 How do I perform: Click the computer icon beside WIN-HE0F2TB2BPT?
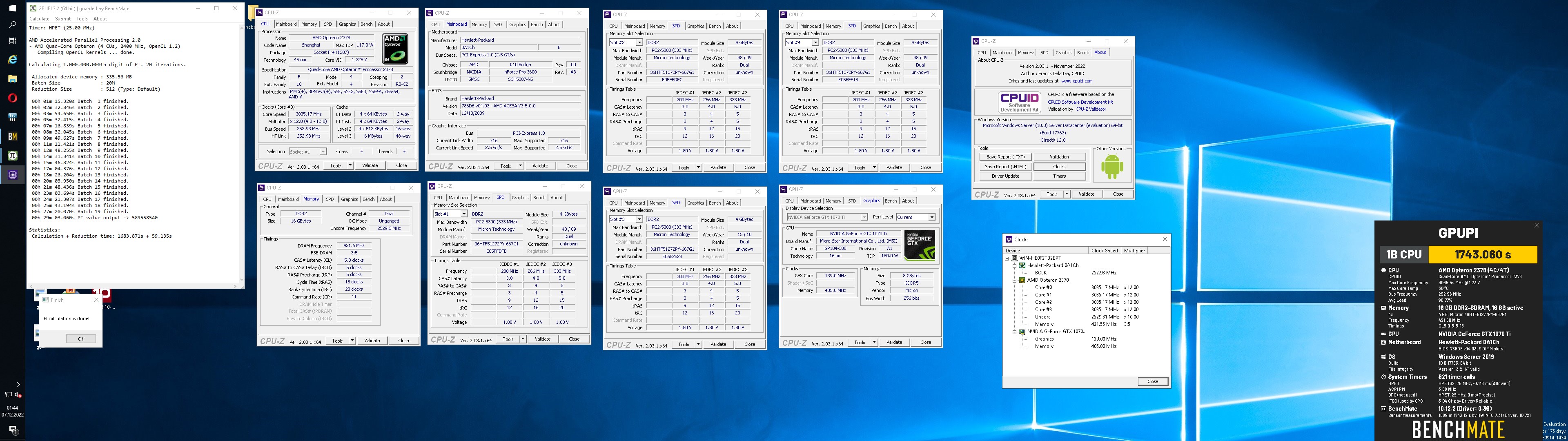coord(1015,258)
